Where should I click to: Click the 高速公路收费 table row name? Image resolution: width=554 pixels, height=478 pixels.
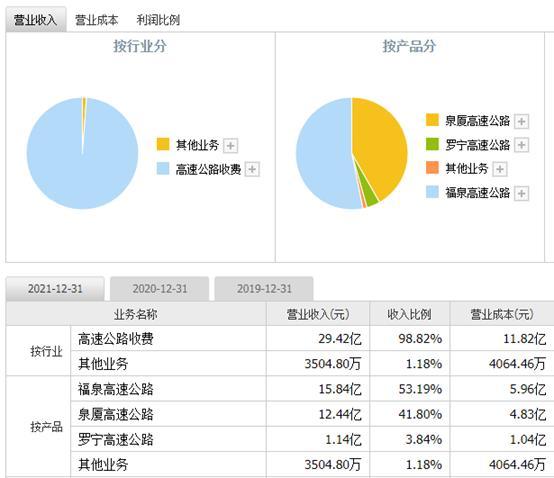tap(116, 339)
